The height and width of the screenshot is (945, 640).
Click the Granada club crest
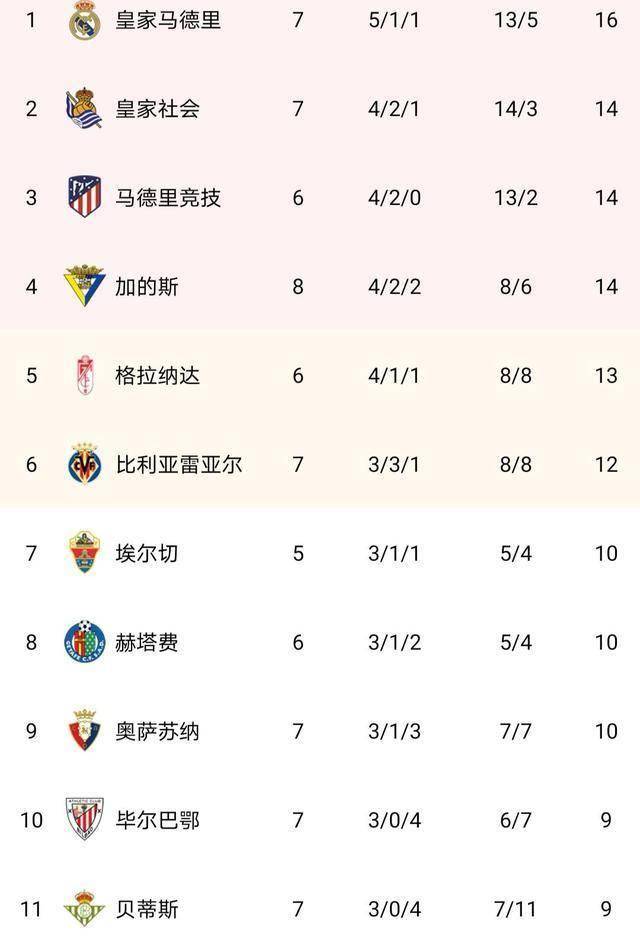(84, 375)
